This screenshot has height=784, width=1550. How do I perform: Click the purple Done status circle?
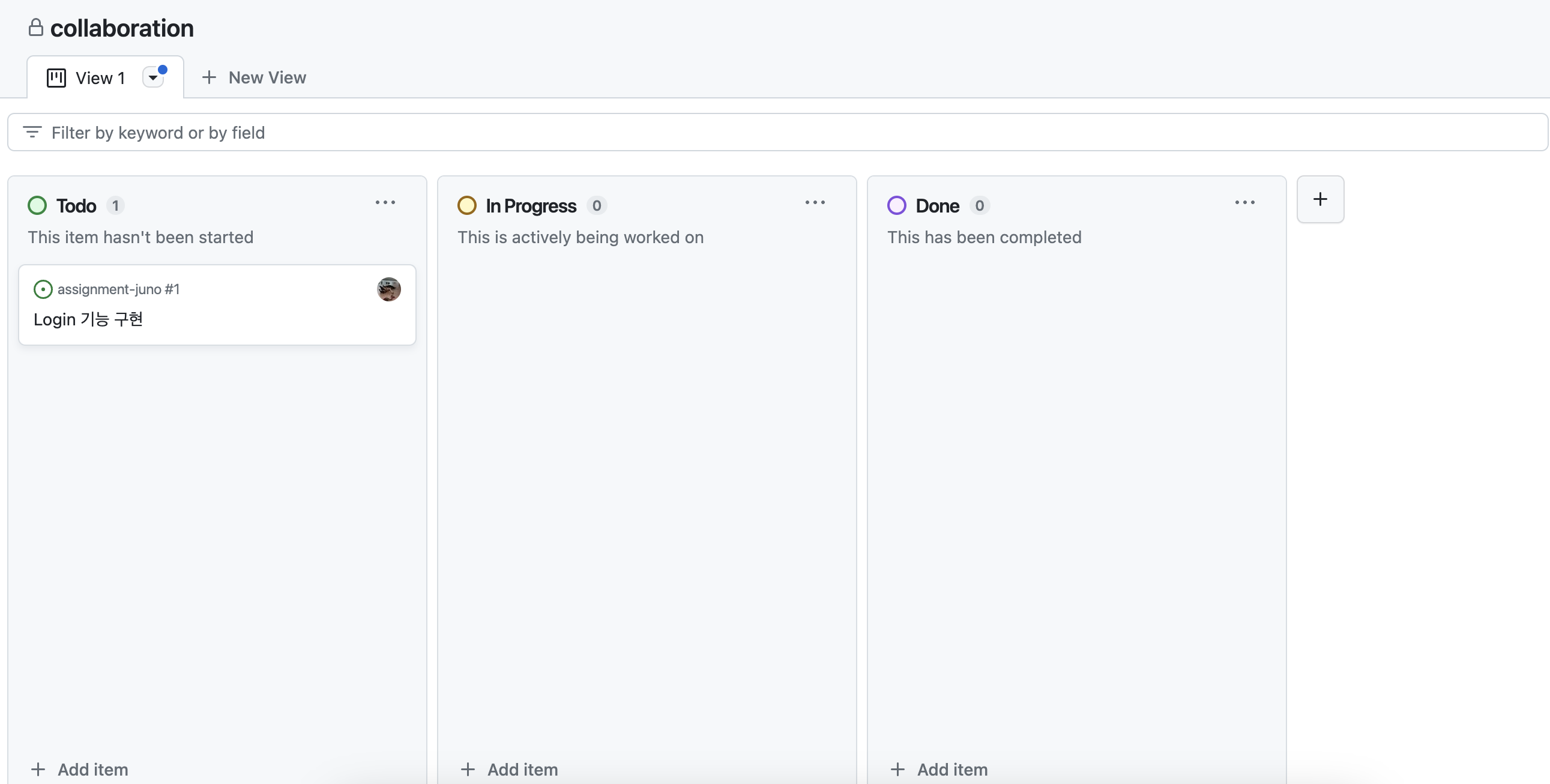tap(896, 206)
